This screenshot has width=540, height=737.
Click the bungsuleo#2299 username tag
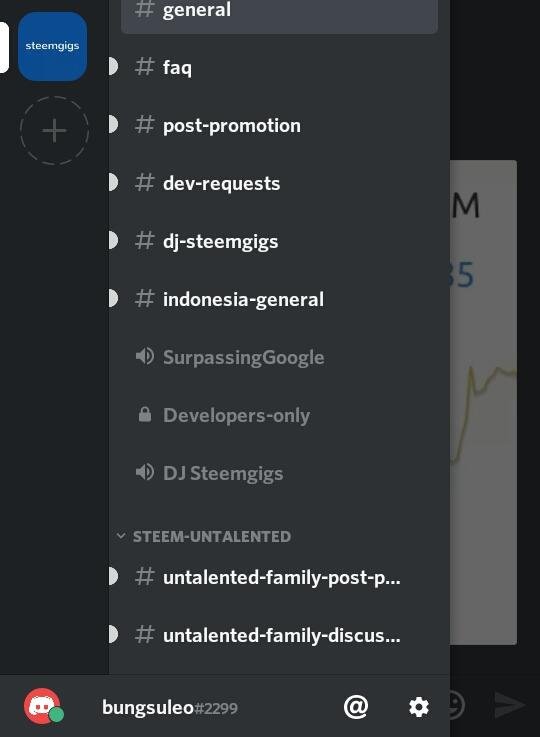coord(170,707)
